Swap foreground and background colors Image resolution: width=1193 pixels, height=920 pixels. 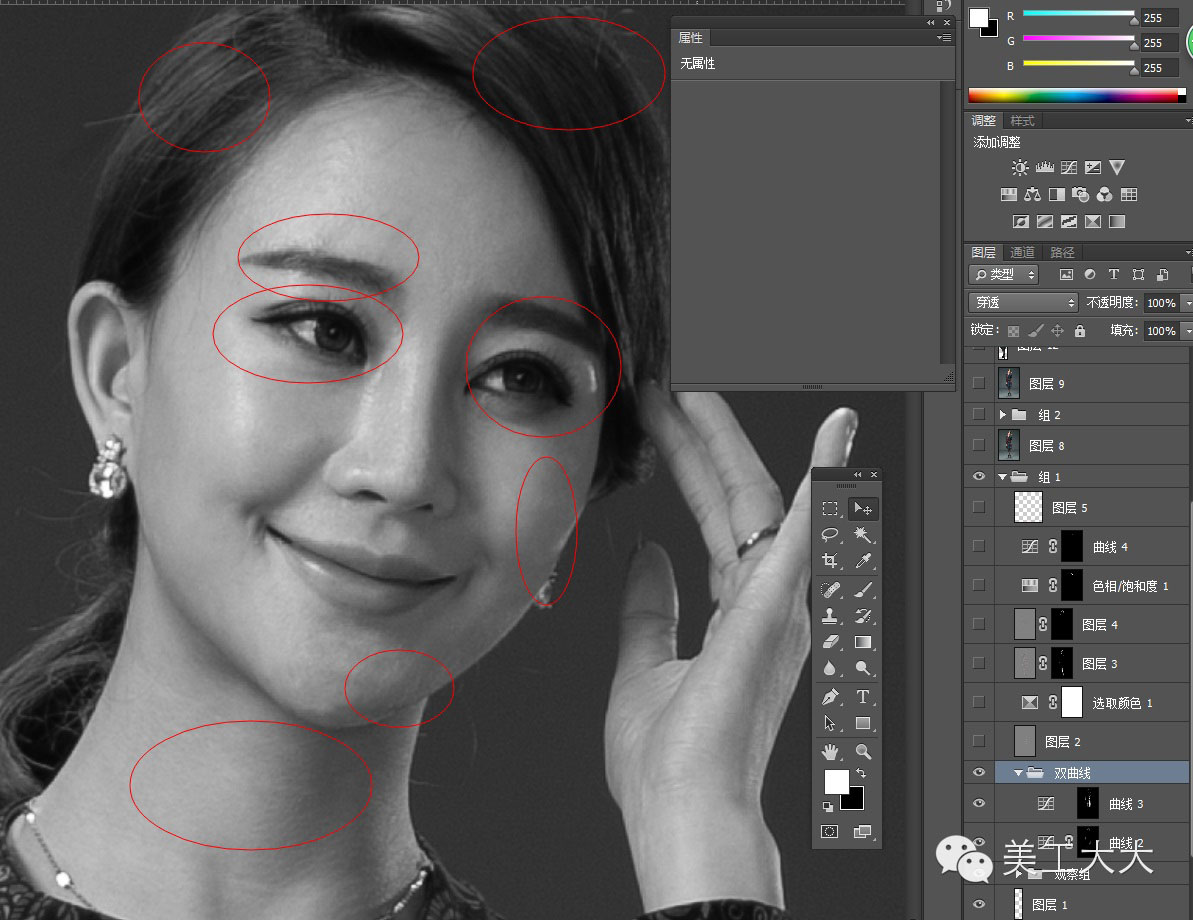(x=861, y=773)
